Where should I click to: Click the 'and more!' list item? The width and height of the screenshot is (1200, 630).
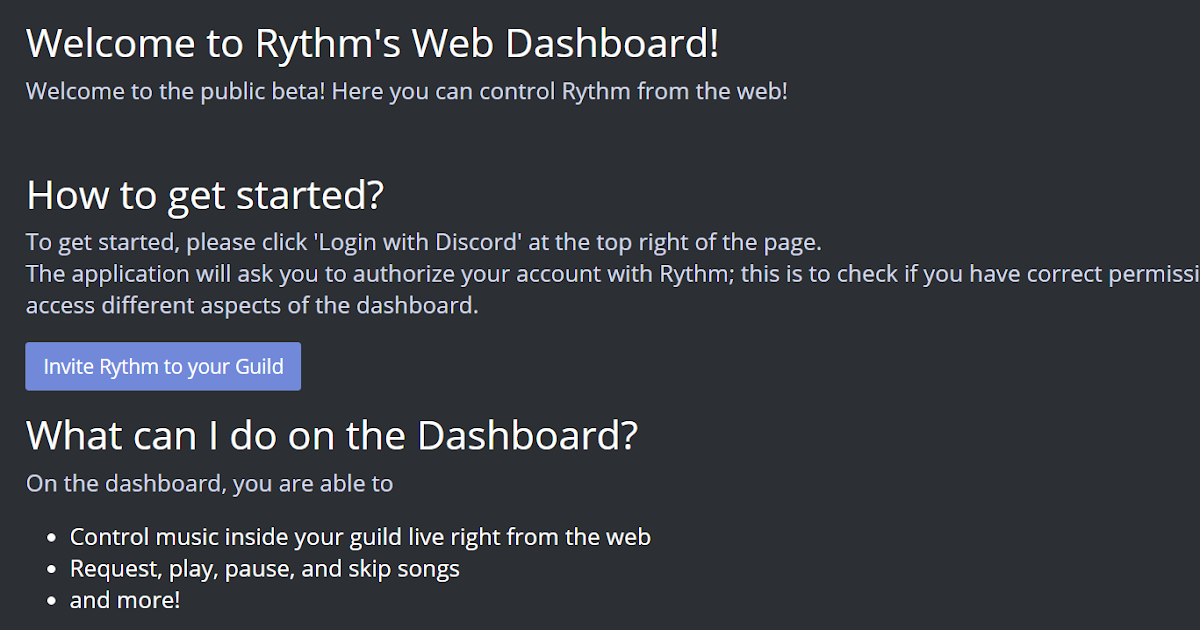coord(125,600)
